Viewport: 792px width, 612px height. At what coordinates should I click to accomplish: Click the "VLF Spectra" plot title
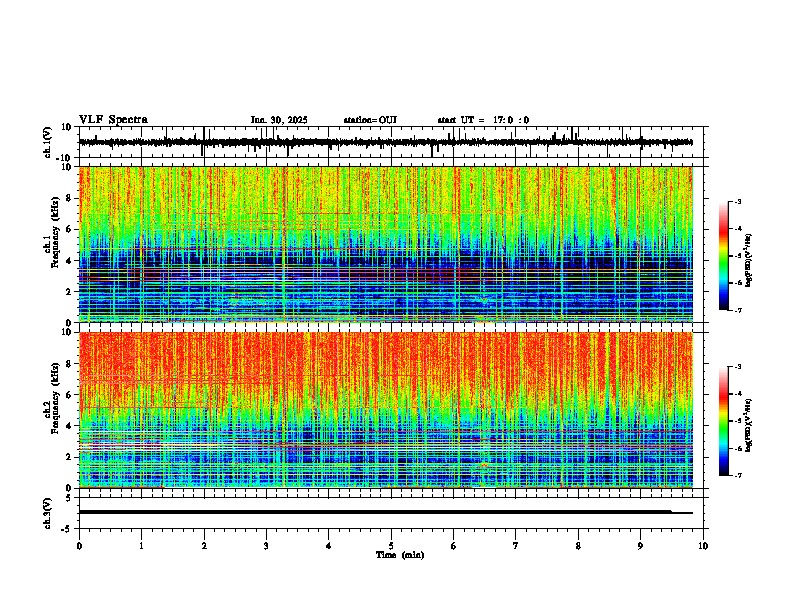click(x=113, y=120)
